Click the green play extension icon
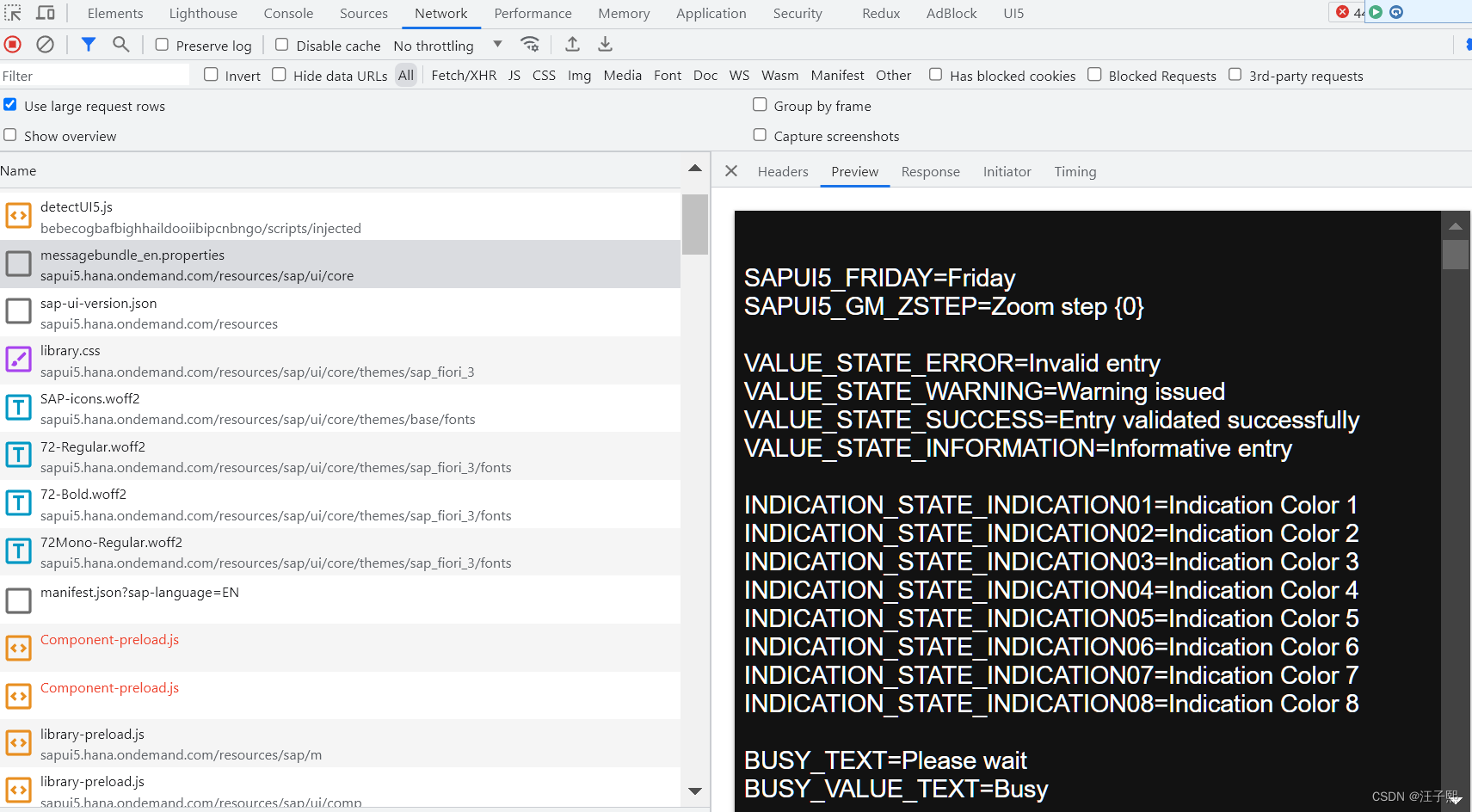 [1376, 12]
